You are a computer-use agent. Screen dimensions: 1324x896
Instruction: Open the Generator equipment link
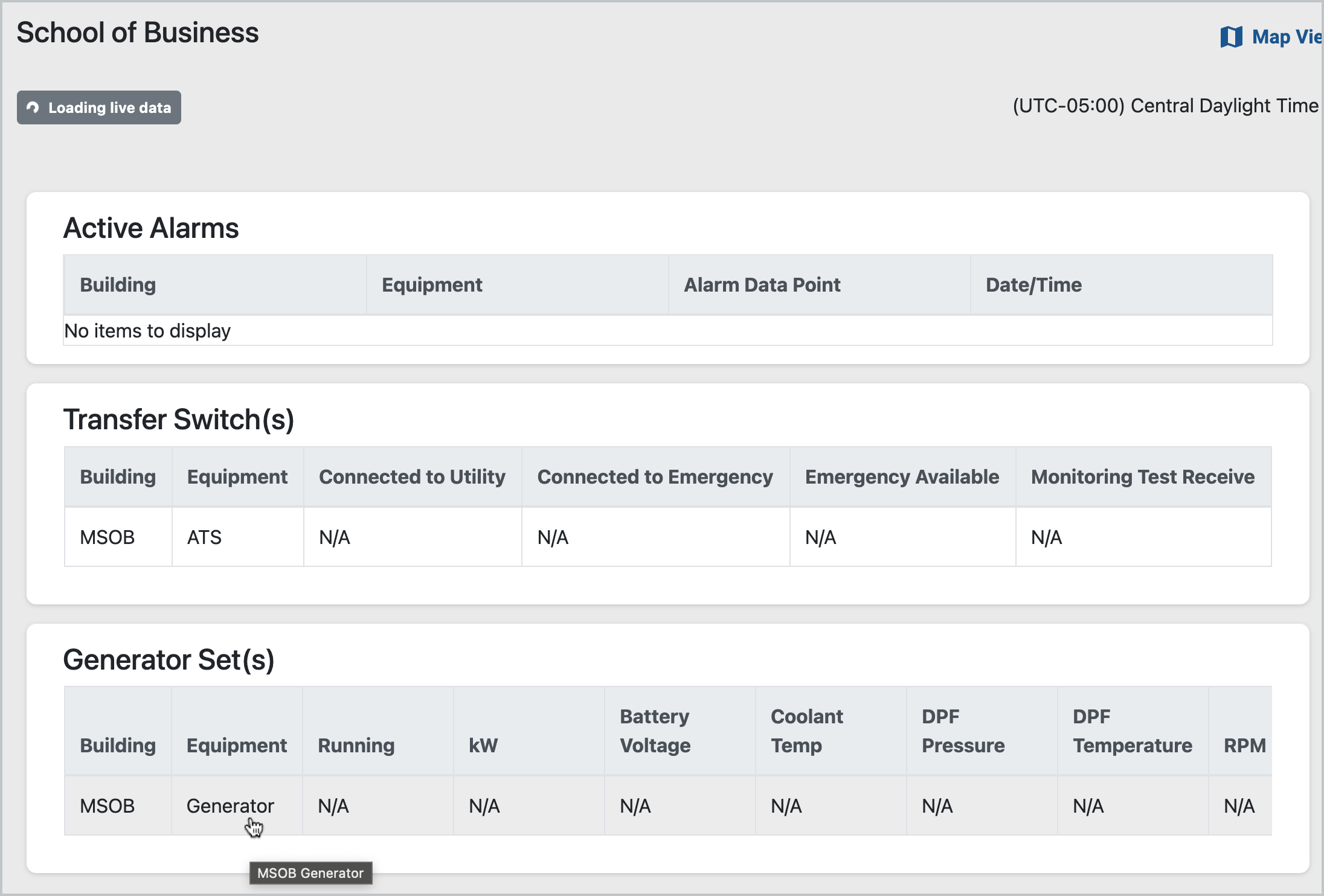(x=230, y=805)
